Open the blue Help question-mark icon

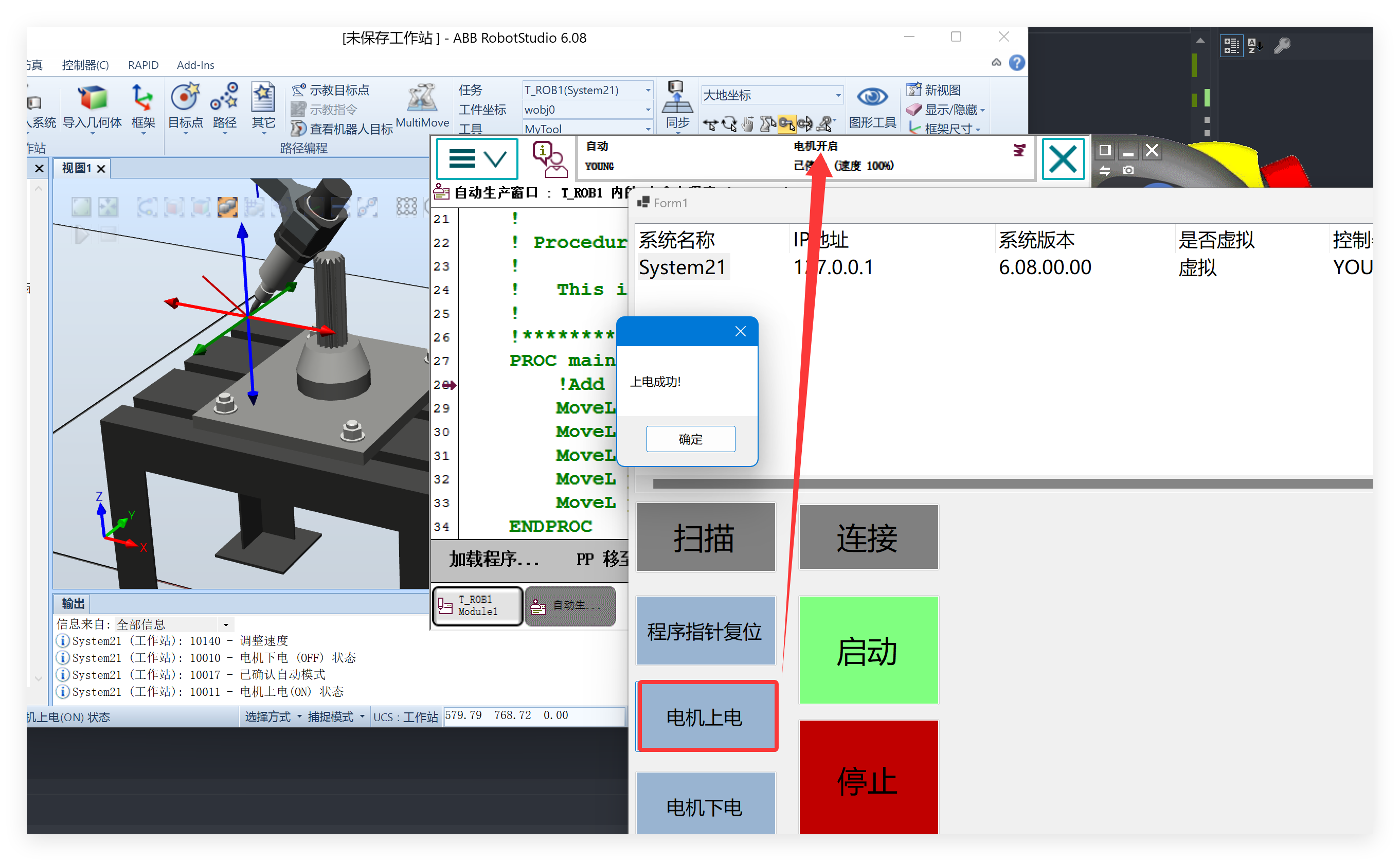pyautogui.click(x=1016, y=62)
